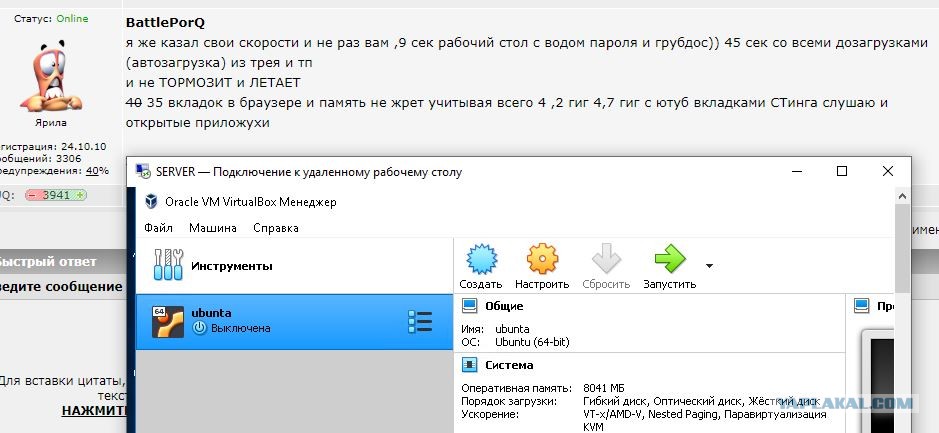Click the VirtualBox cube logo icon

[151, 202]
